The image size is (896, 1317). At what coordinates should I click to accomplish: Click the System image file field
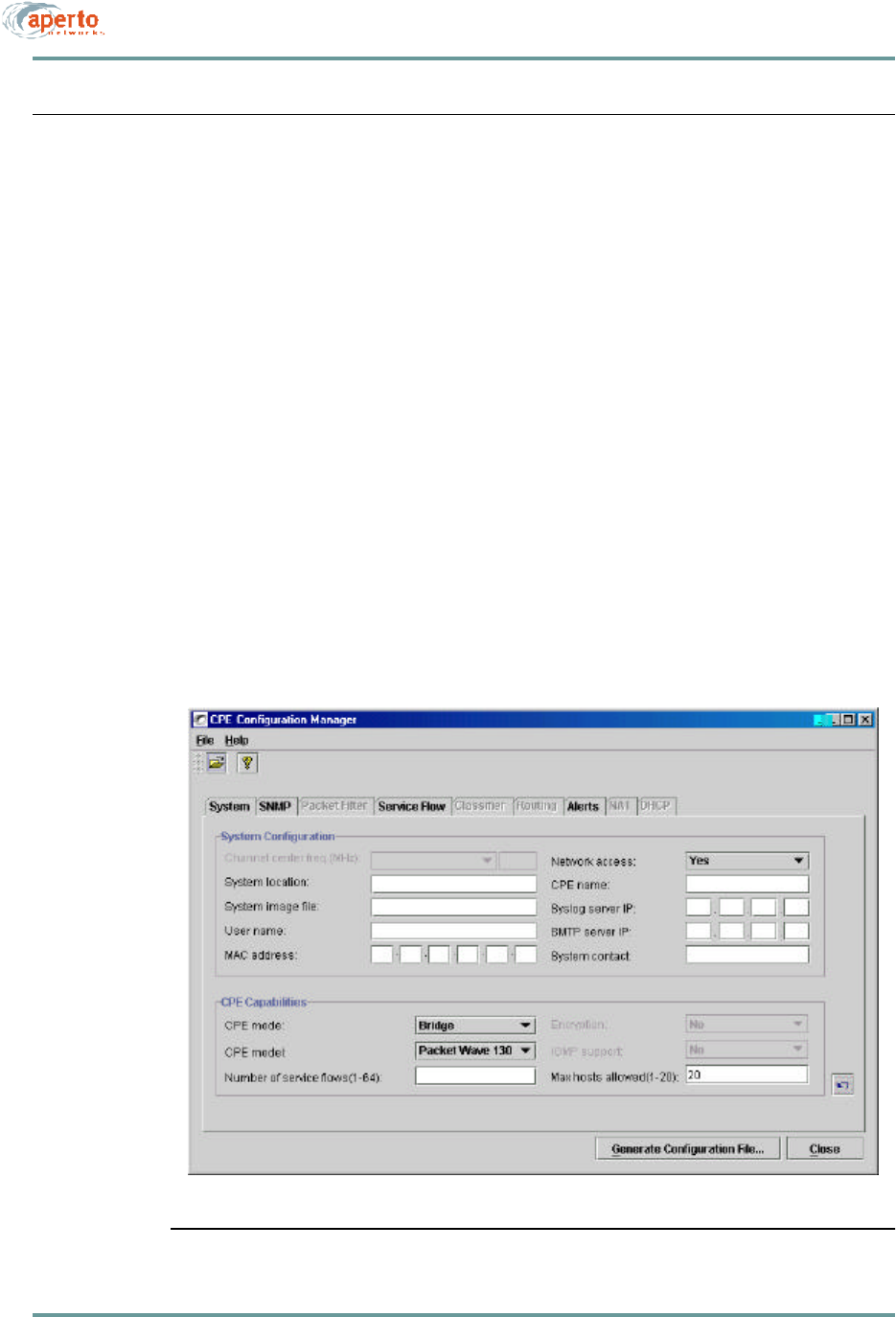[454, 907]
